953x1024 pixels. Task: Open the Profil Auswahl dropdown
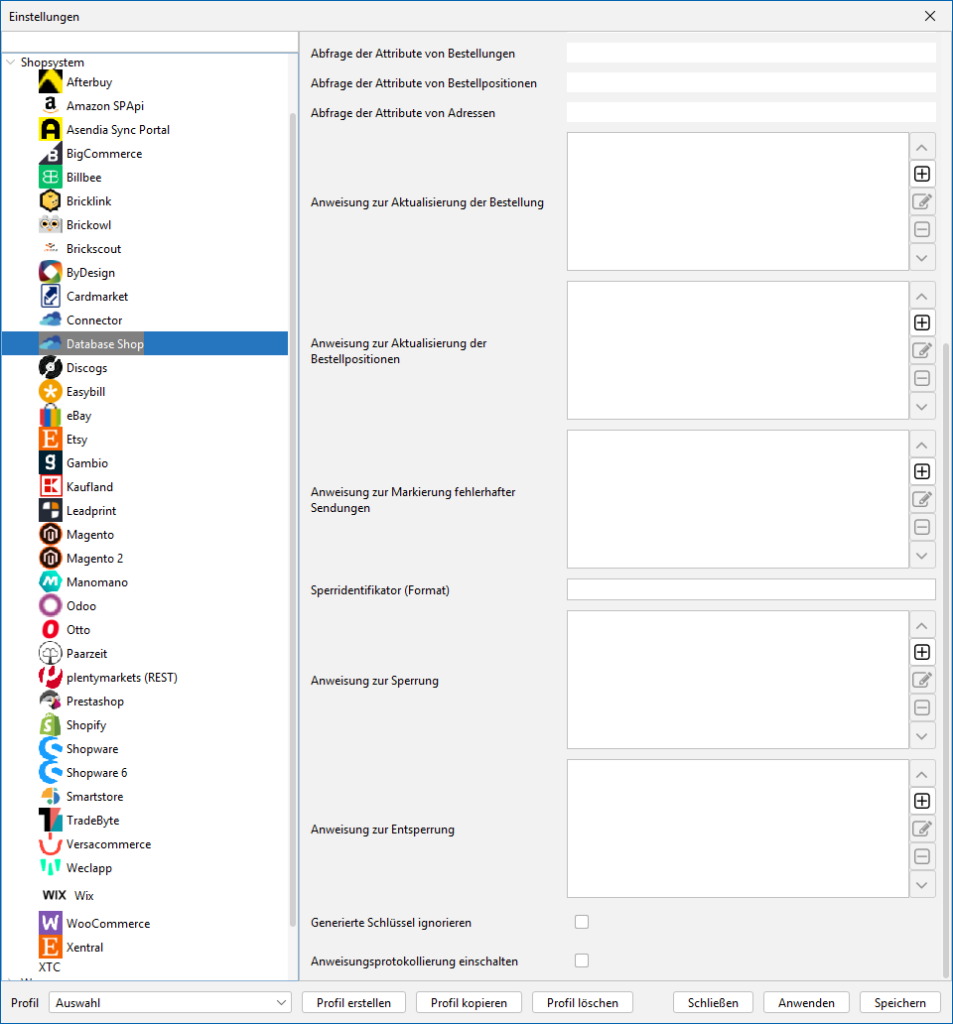(x=170, y=1002)
